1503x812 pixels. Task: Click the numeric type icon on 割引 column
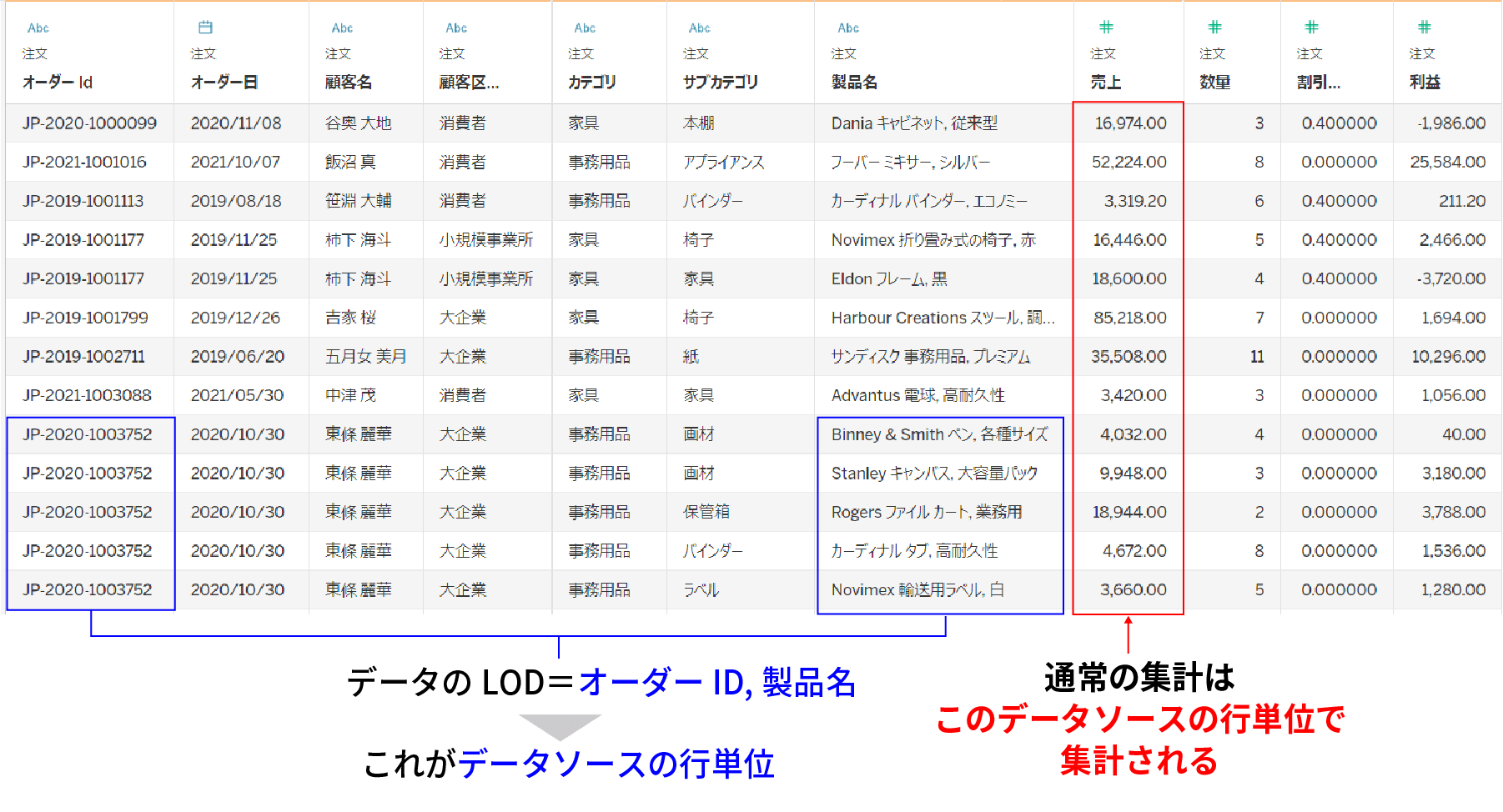pos(1312,27)
